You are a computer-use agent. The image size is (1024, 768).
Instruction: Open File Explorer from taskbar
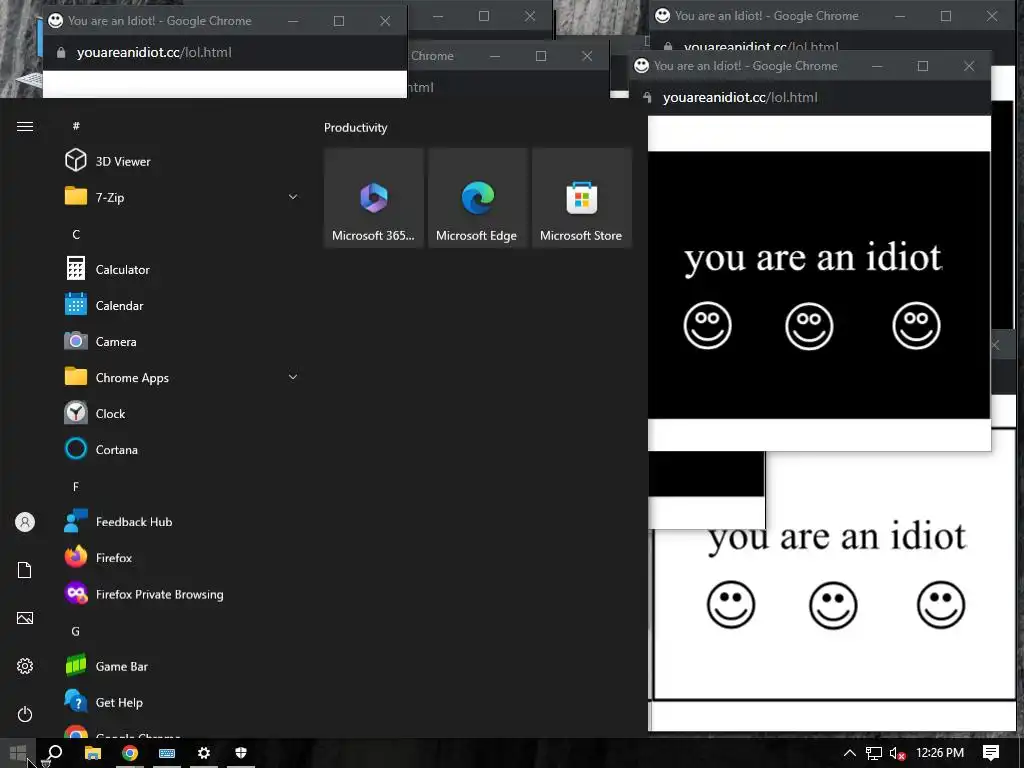(93, 753)
